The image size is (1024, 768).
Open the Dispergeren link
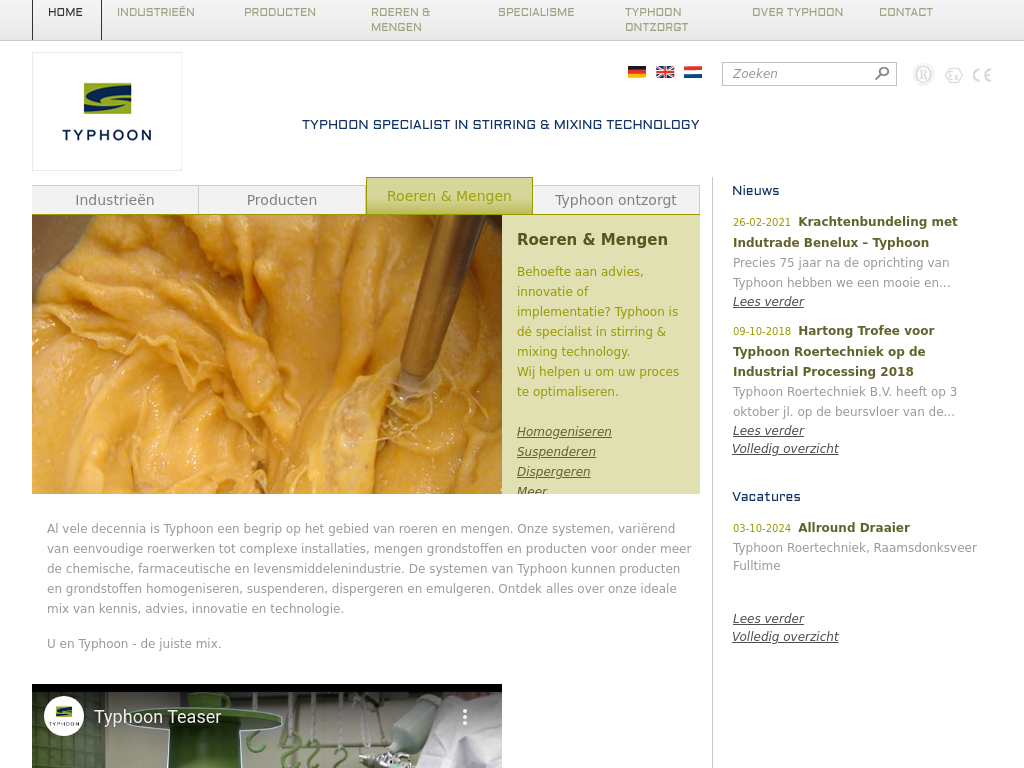tap(553, 472)
